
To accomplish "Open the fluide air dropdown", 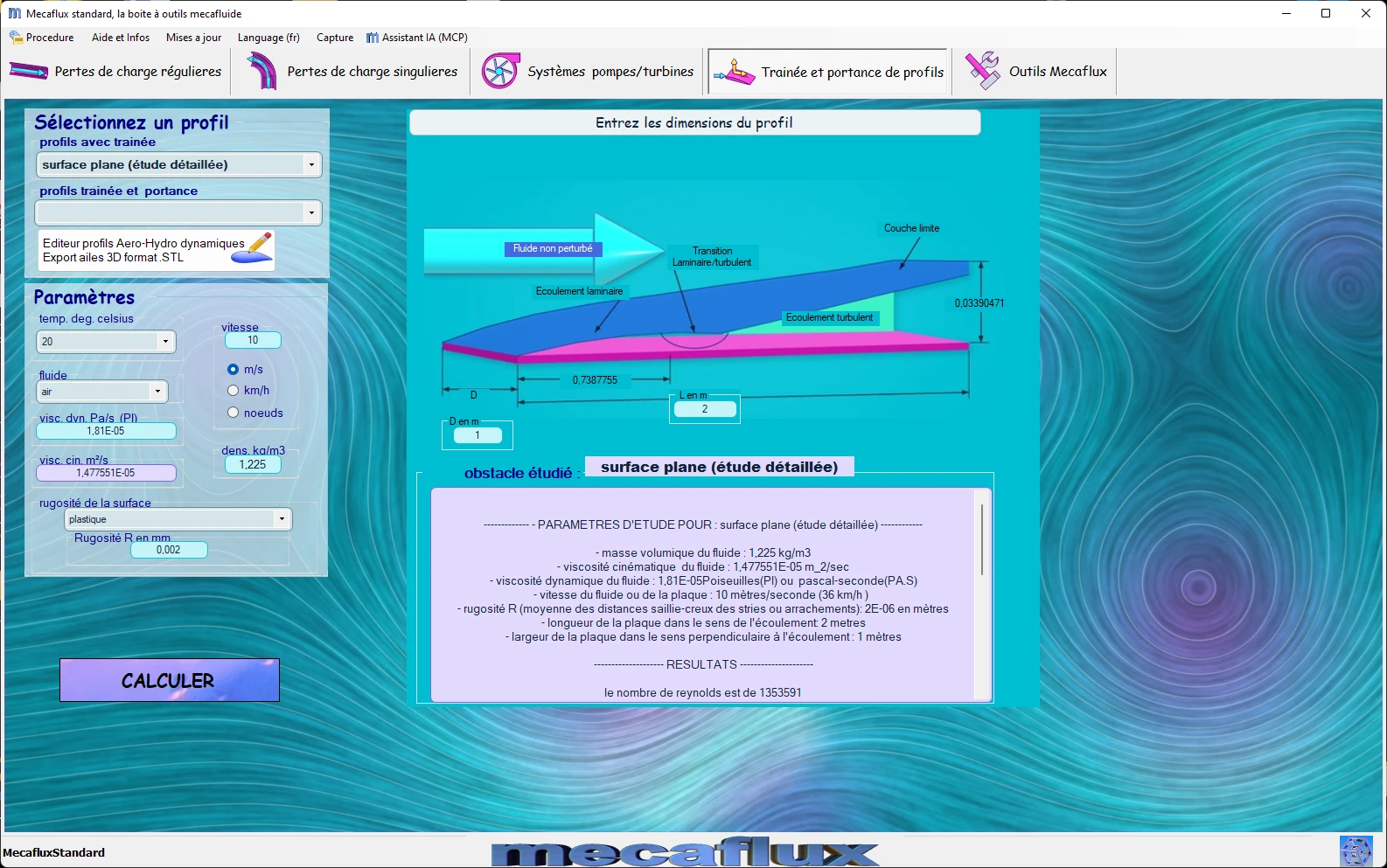I will (x=157, y=392).
